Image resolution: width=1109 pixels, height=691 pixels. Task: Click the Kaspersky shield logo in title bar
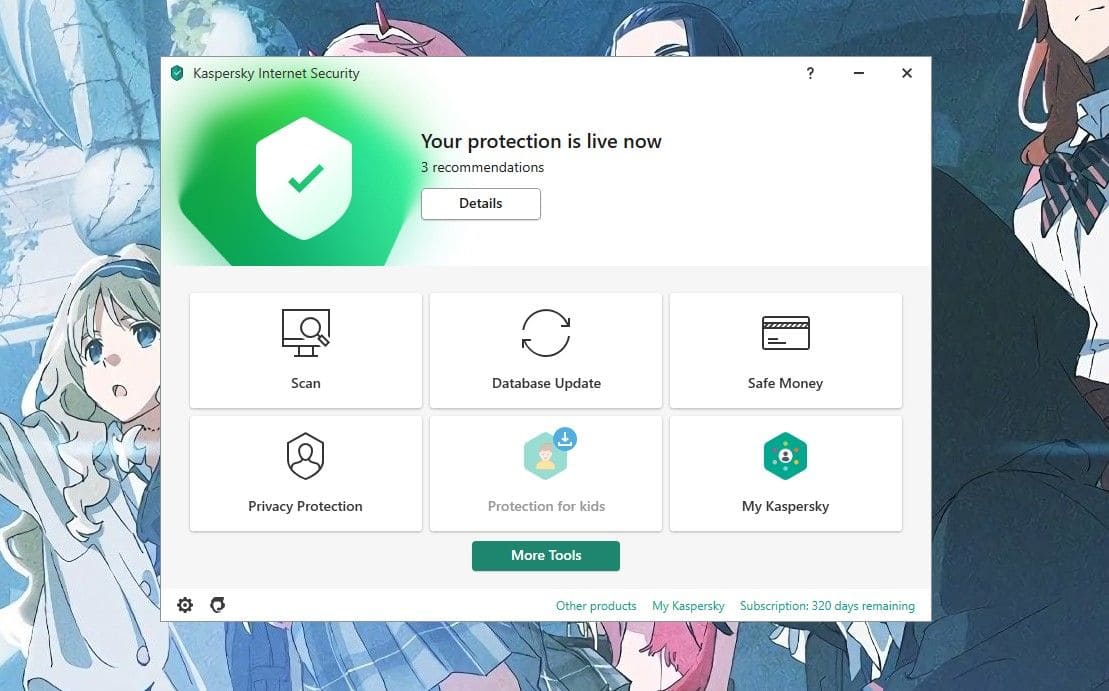177,73
